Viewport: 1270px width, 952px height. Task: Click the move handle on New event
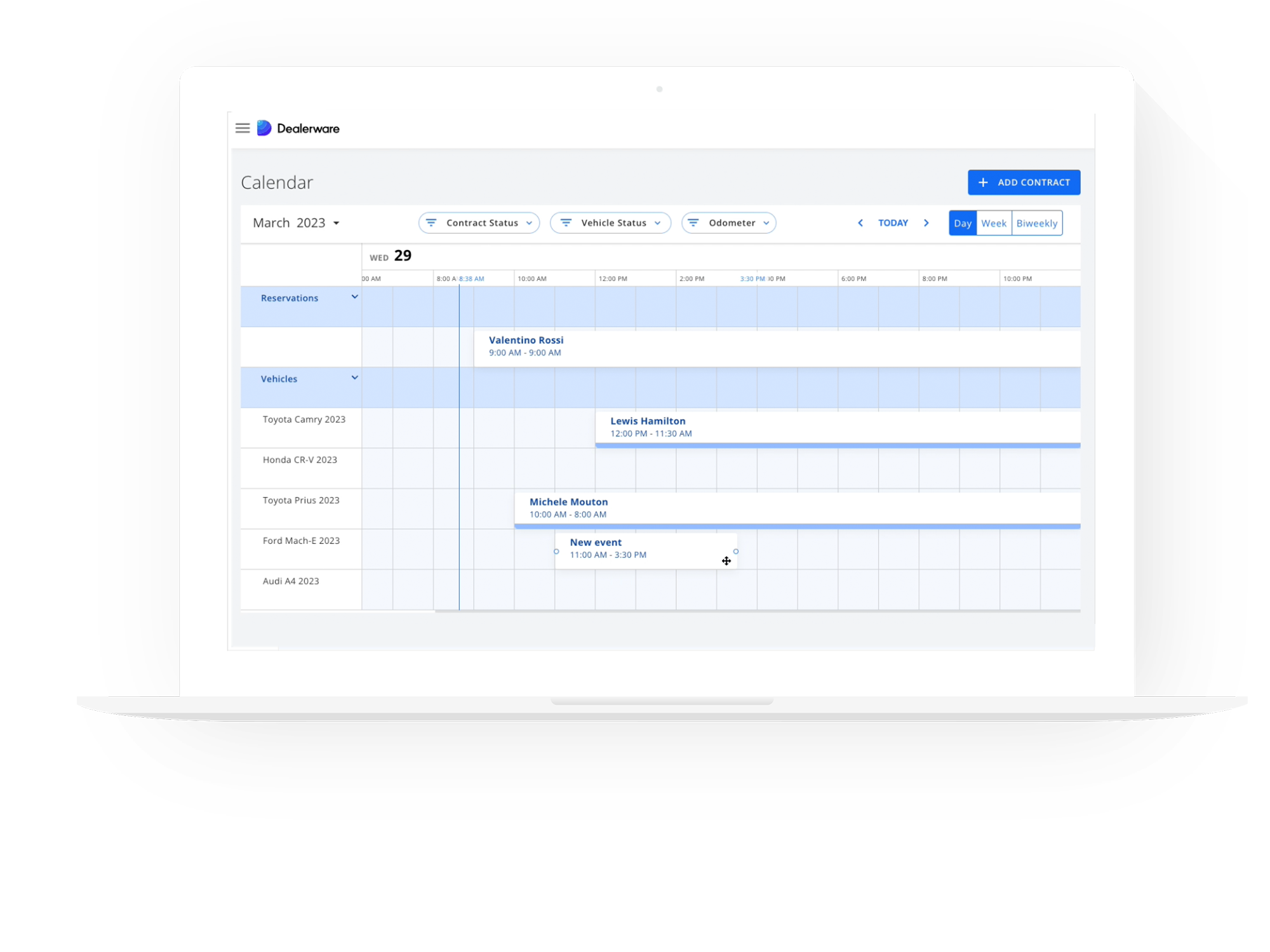coord(726,560)
